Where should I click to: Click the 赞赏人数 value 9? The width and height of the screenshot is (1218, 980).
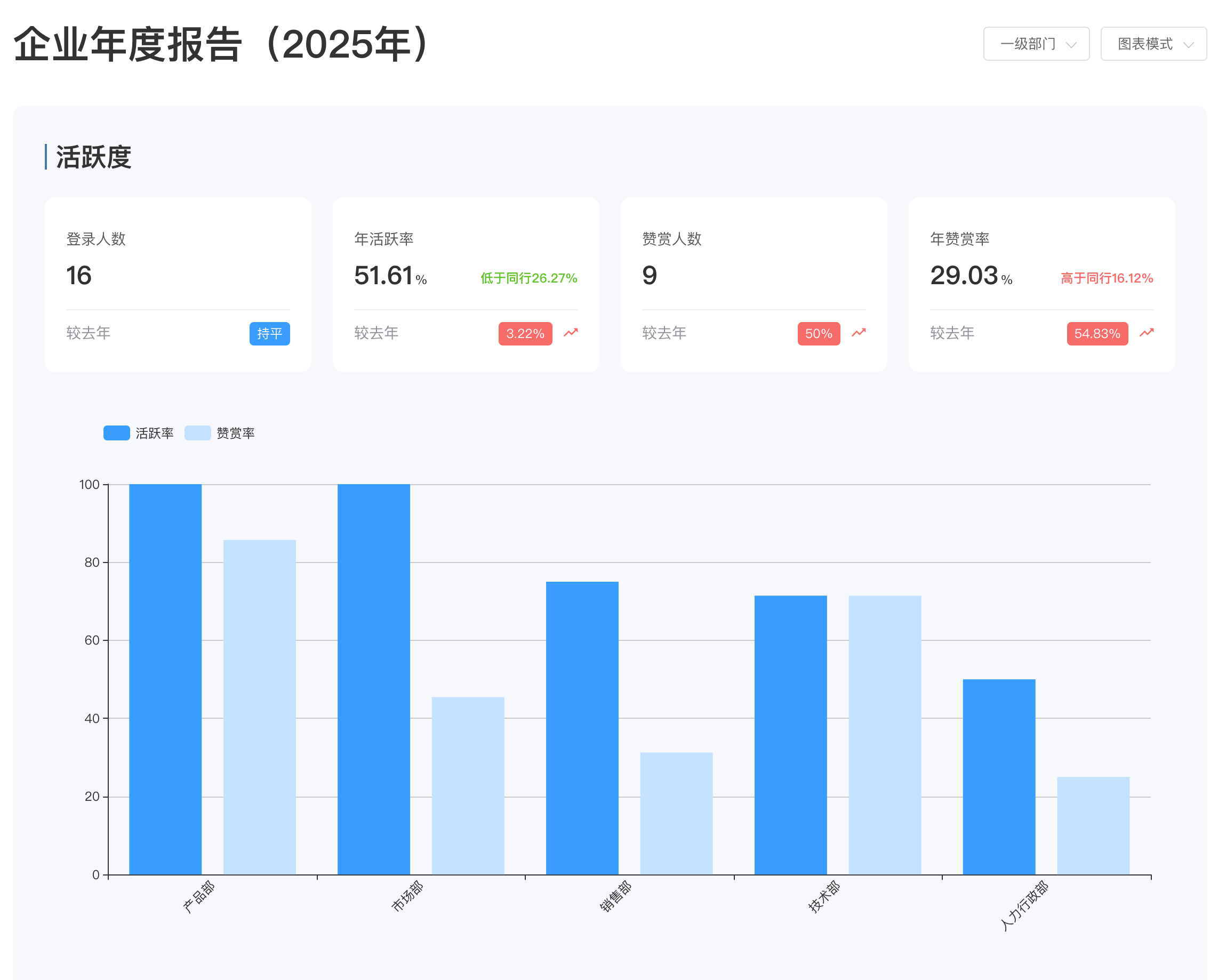[x=650, y=276]
